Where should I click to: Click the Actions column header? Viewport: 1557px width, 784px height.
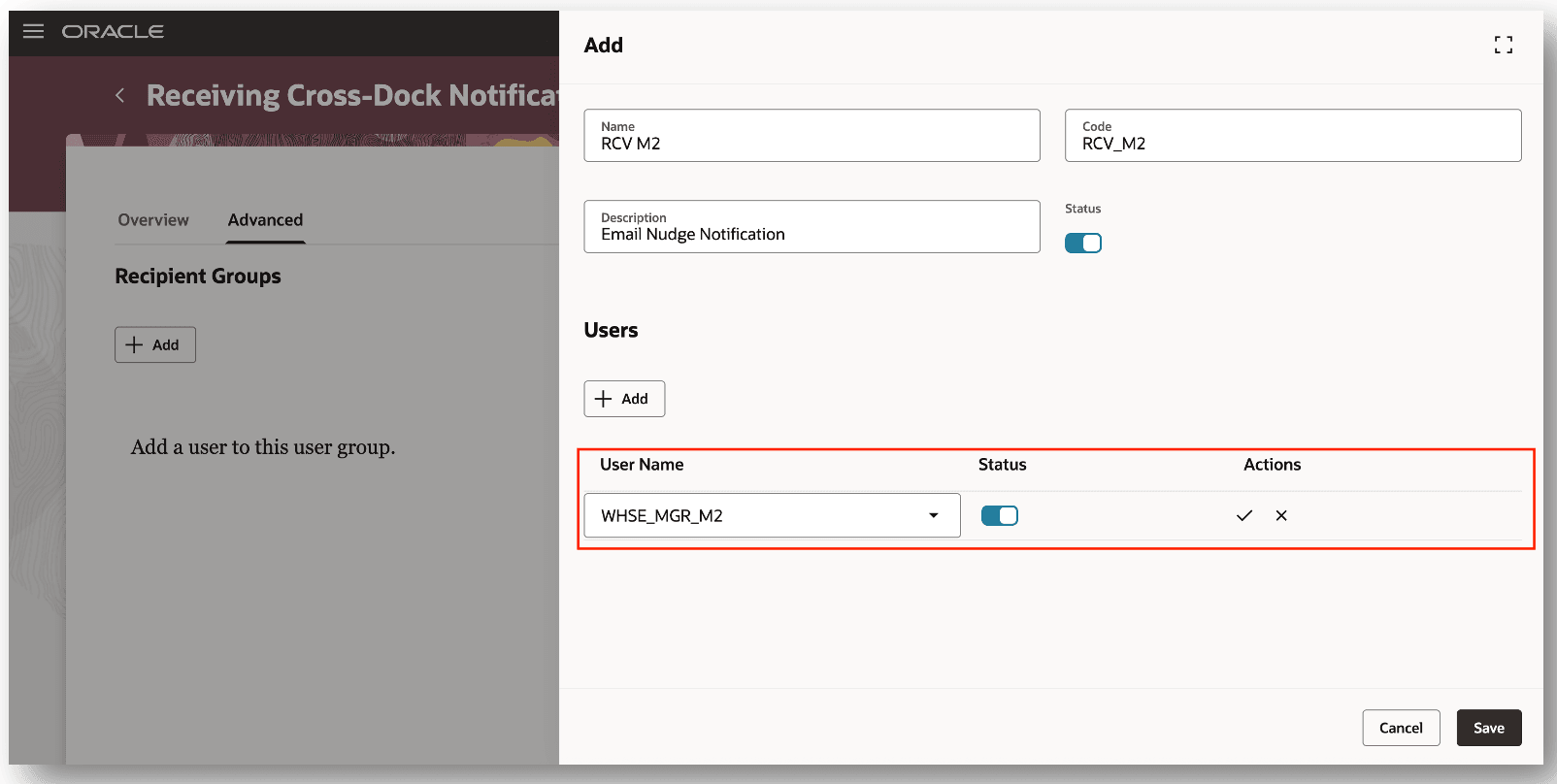tap(1272, 465)
